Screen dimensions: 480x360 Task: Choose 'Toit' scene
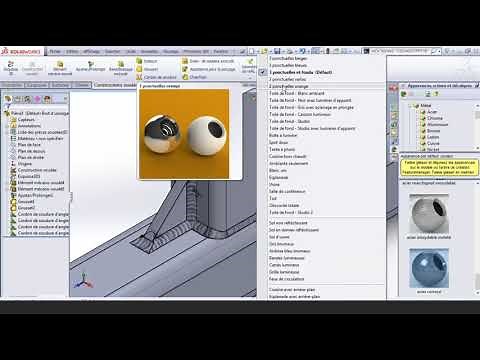pyautogui.click(x=273, y=198)
